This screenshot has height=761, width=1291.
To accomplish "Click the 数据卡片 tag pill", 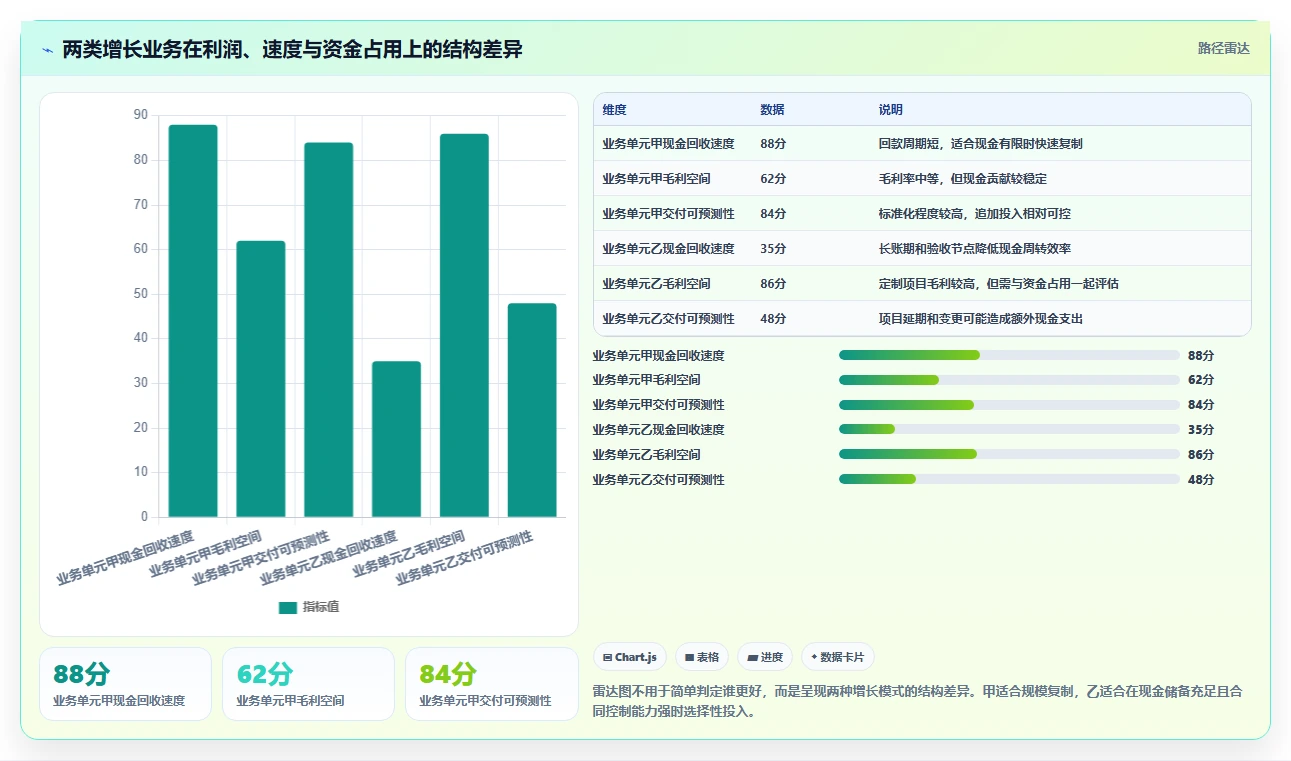I will click(838, 657).
